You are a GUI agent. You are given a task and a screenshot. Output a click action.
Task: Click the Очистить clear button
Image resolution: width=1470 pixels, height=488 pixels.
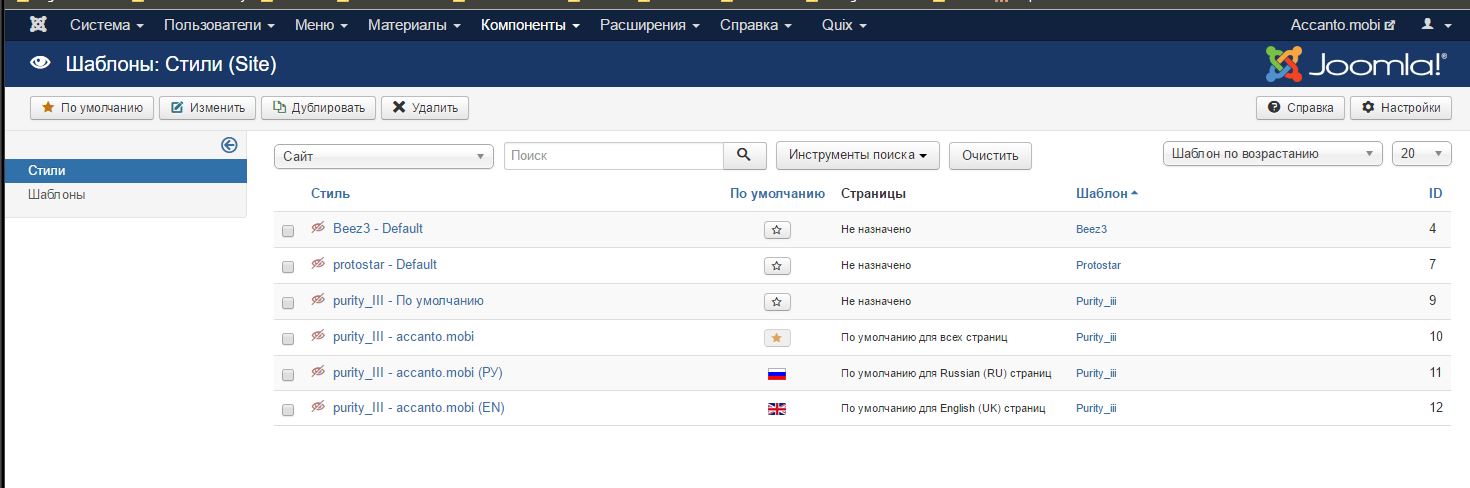(x=990, y=155)
